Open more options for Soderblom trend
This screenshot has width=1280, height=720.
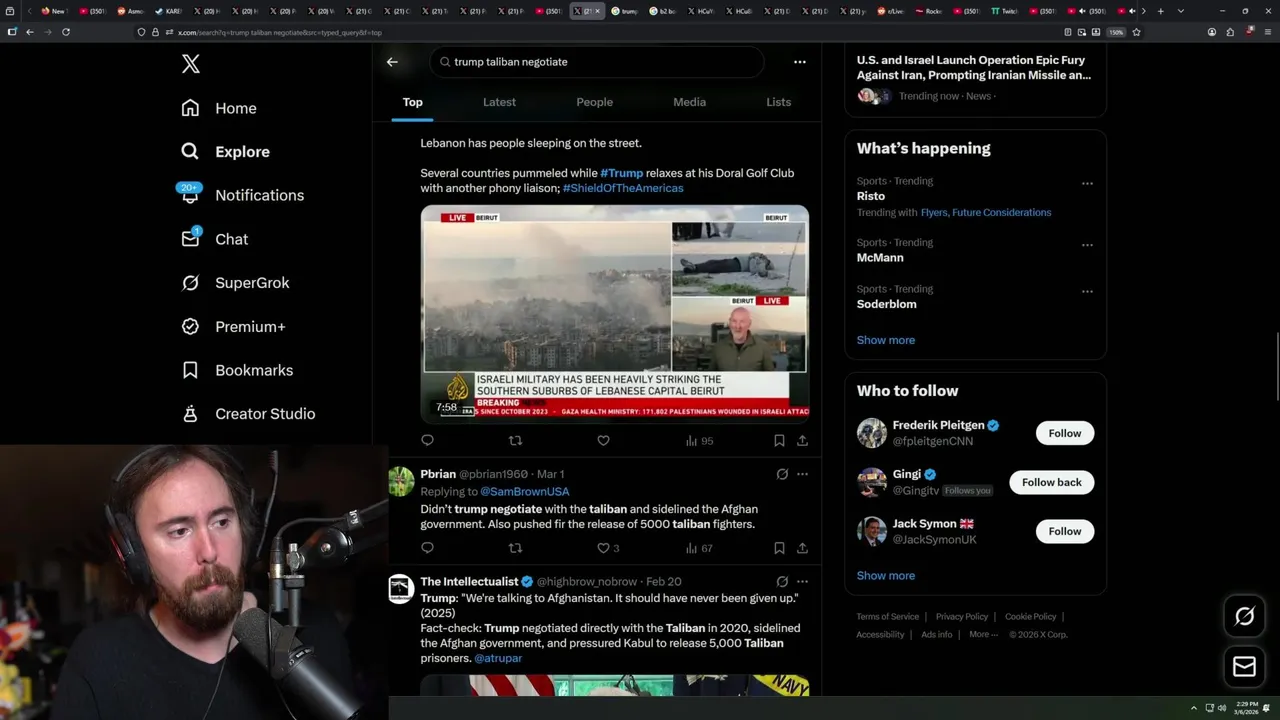1087,292
